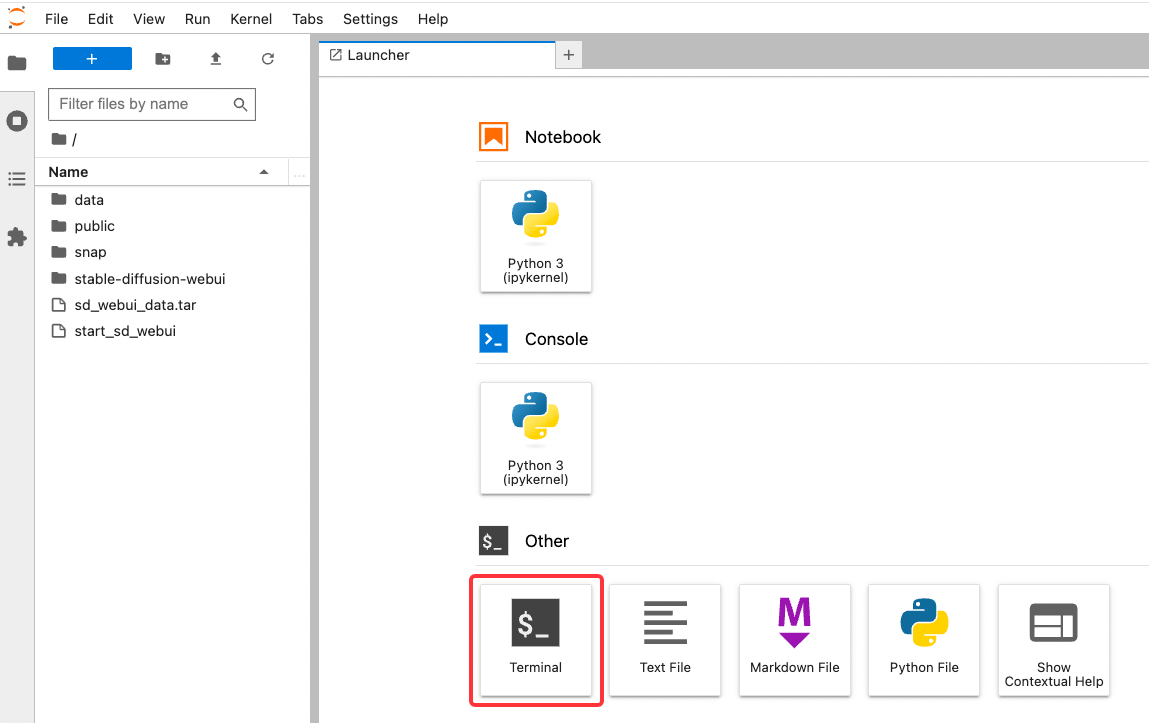
Task: Open the Running Terminals and Kernels sidebar icon
Action: tap(17, 121)
